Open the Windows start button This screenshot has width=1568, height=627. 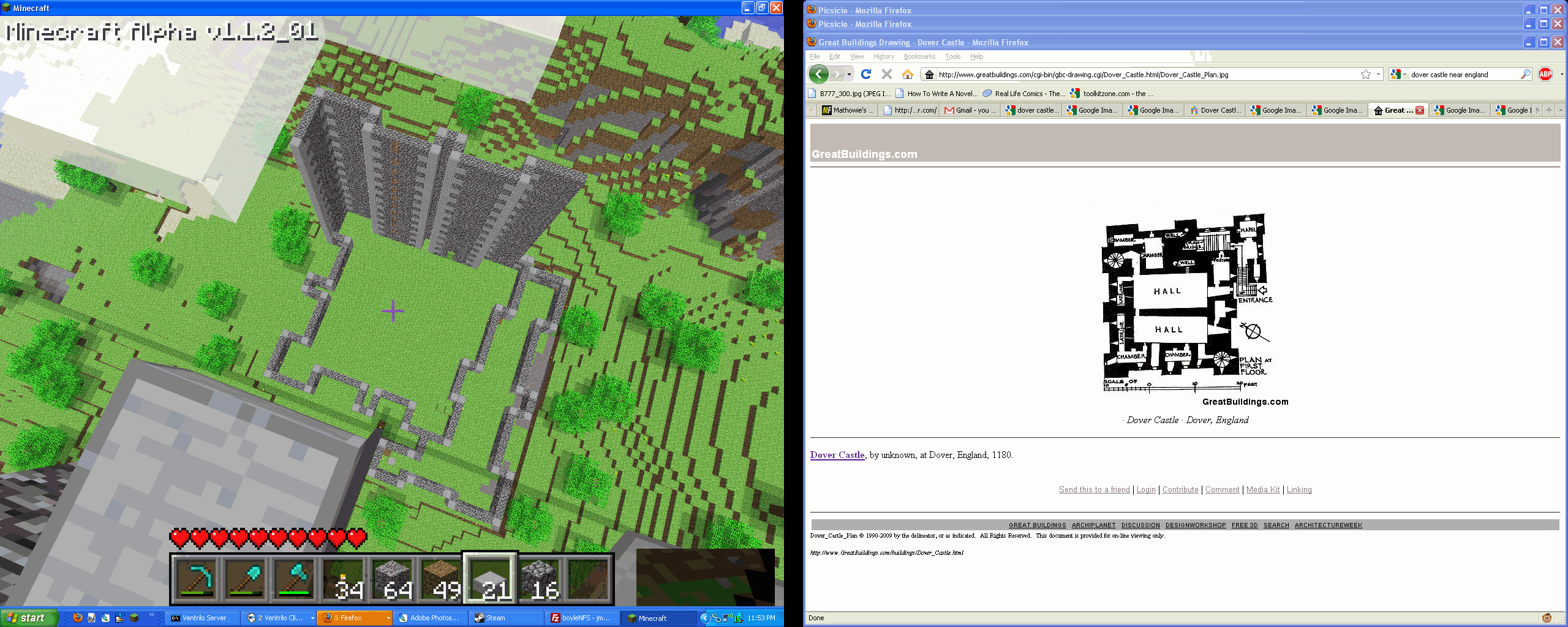29,618
